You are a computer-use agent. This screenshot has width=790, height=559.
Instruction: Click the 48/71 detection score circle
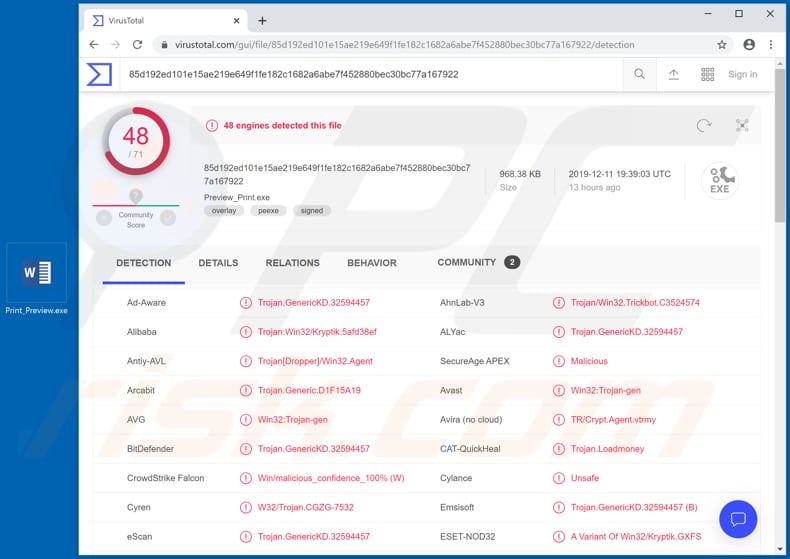pos(136,141)
